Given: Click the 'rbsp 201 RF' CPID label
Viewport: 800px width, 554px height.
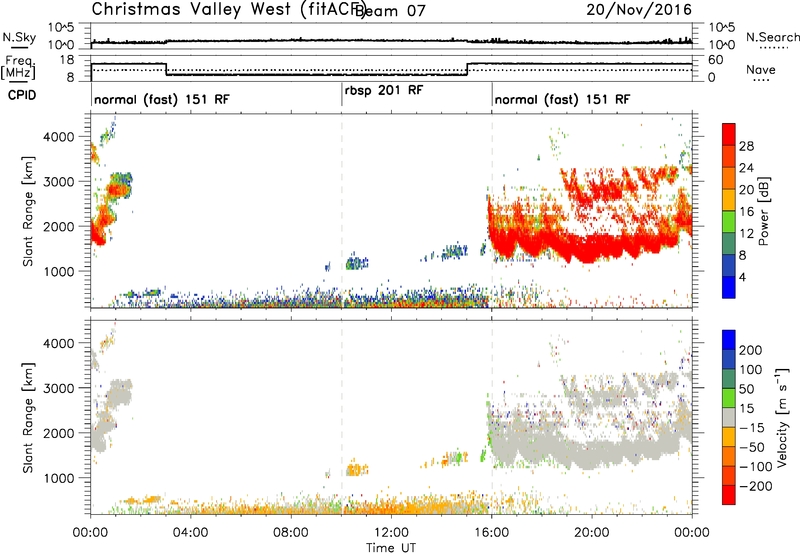Looking at the screenshot, I should tap(384, 91).
